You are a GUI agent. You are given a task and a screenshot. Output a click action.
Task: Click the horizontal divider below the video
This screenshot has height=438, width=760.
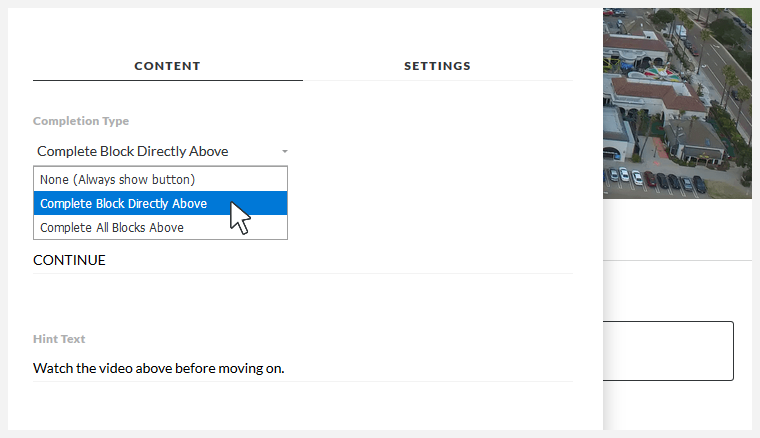[677, 261]
